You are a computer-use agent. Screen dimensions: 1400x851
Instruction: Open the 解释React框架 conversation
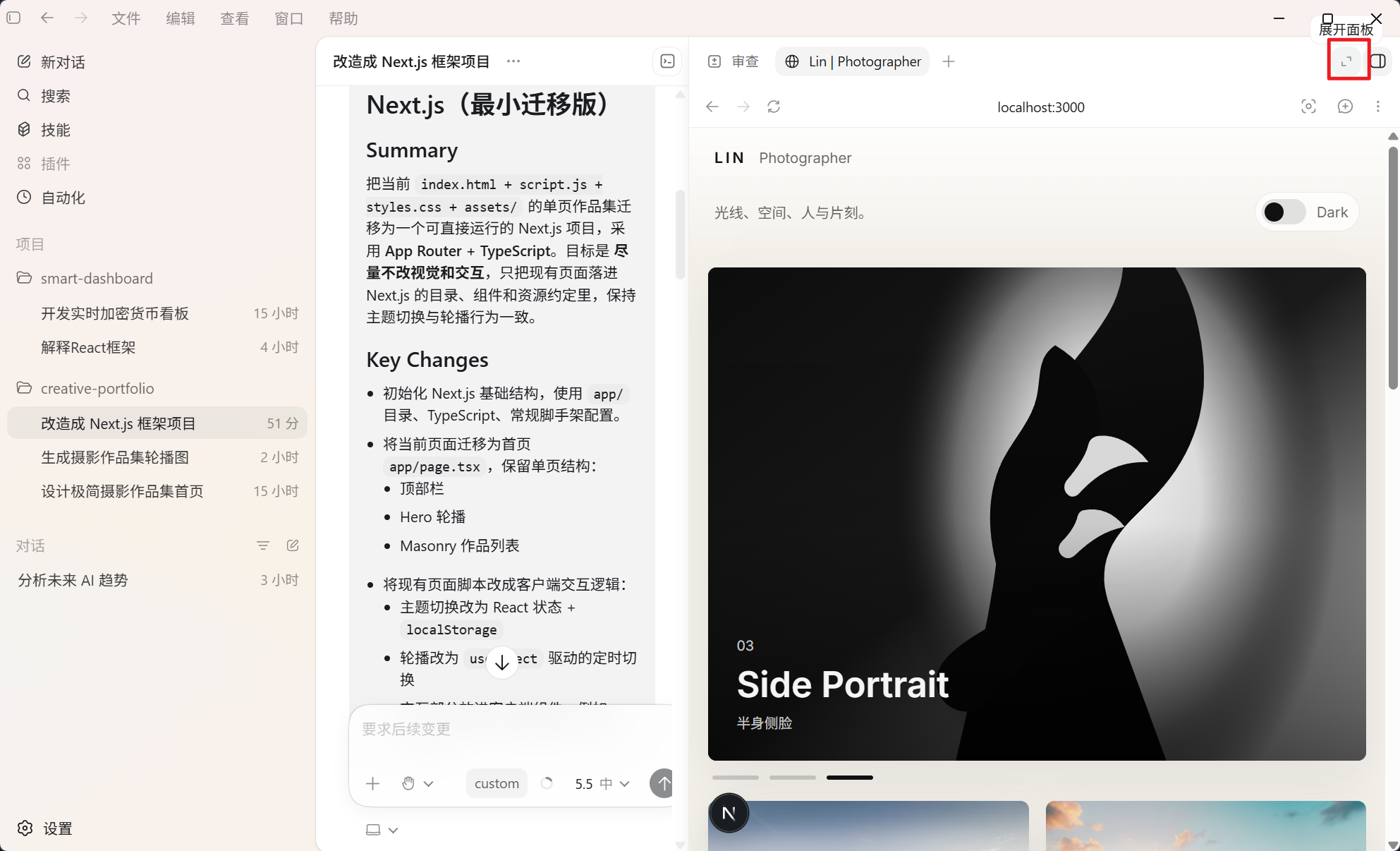point(157,347)
